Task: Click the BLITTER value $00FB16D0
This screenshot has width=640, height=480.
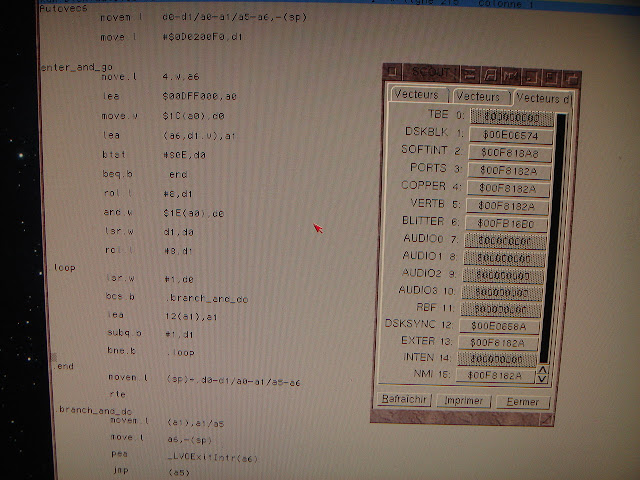Action: (x=506, y=224)
